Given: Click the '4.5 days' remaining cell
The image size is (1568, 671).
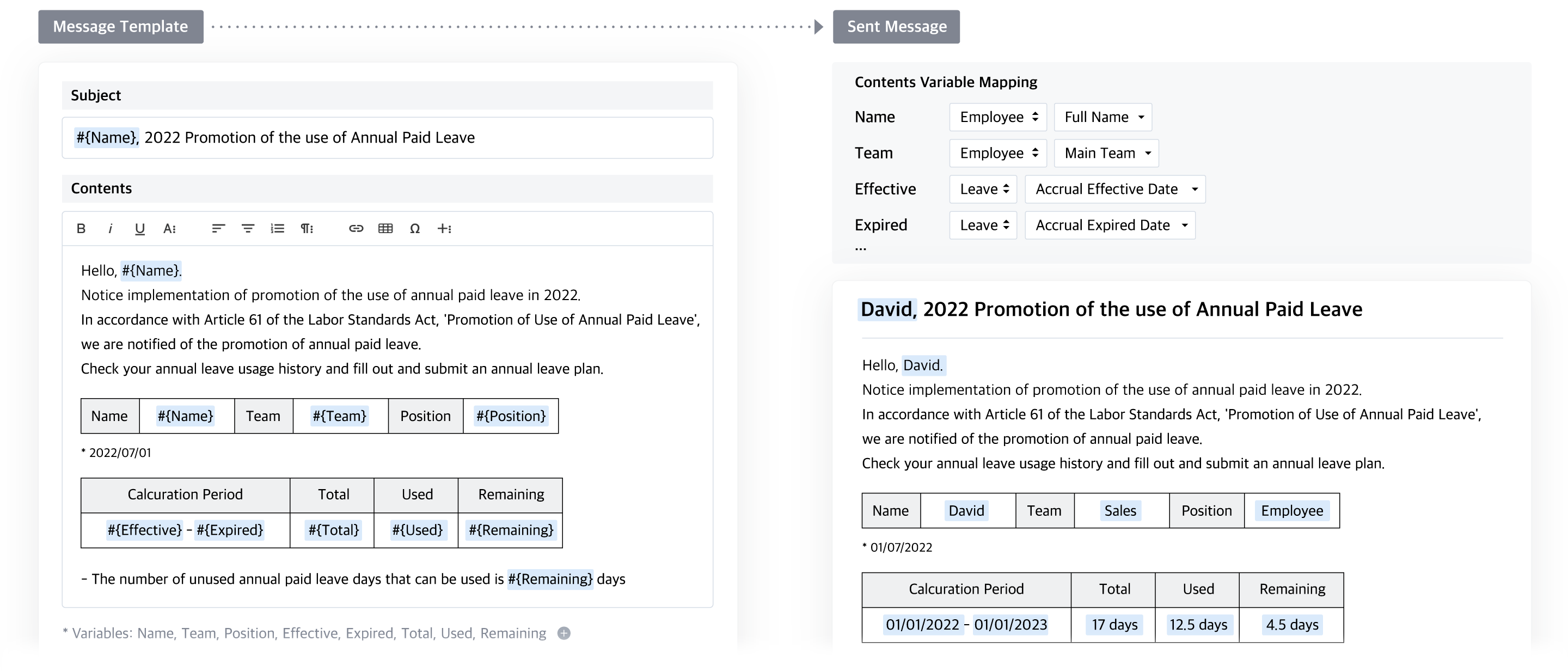Looking at the screenshot, I should [x=1291, y=625].
